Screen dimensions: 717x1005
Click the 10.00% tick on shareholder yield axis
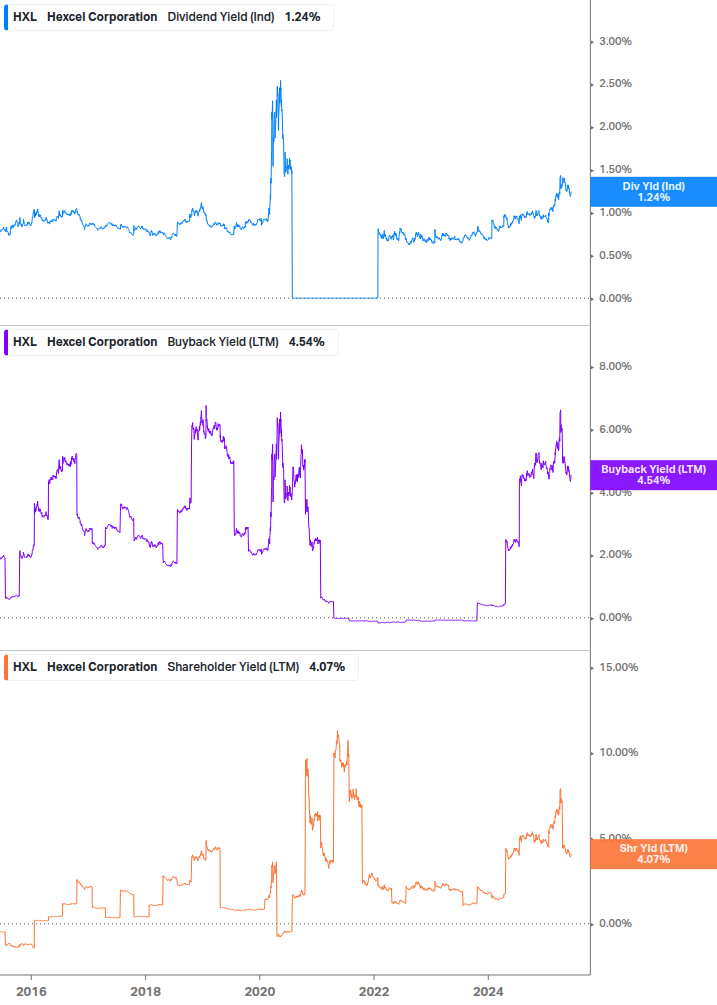(618, 752)
